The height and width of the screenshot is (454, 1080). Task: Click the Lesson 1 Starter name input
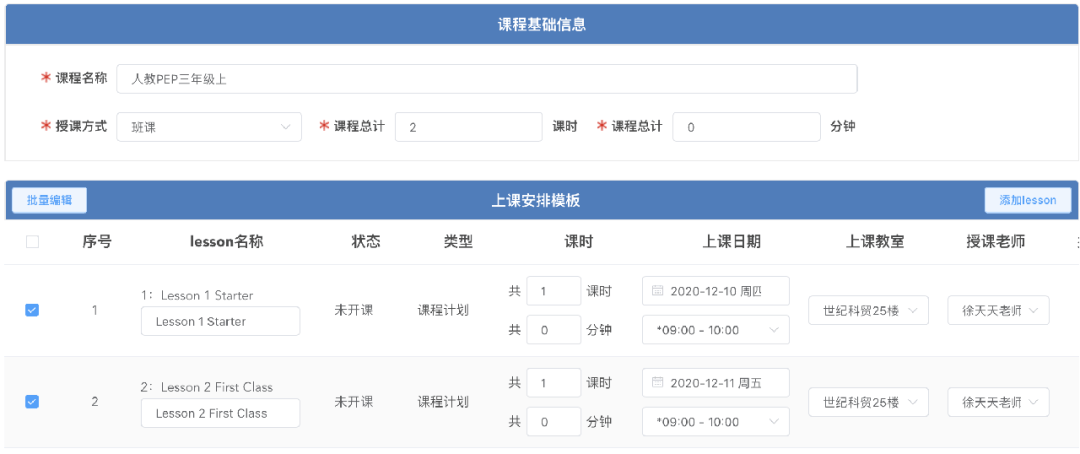click(x=220, y=321)
